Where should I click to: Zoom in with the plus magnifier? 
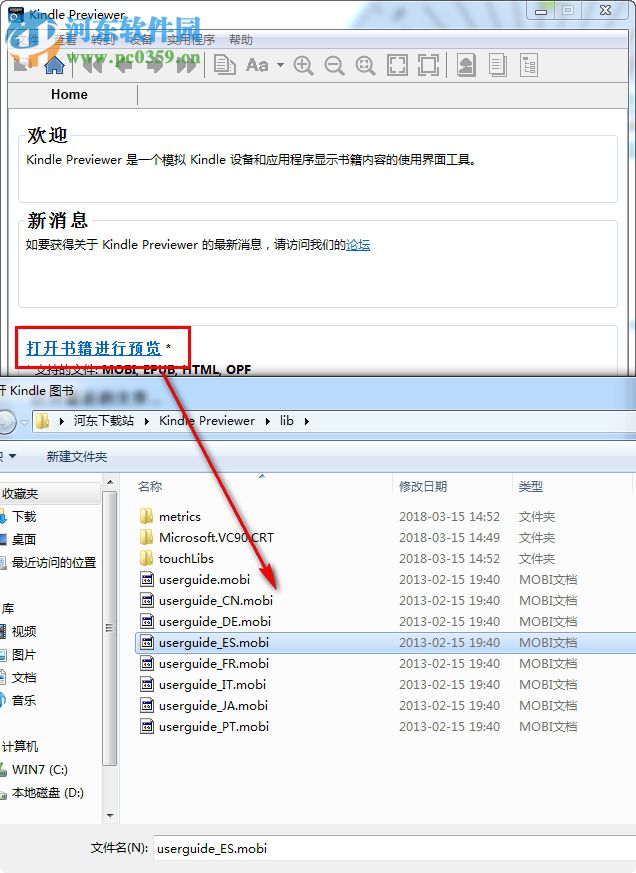[x=304, y=65]
